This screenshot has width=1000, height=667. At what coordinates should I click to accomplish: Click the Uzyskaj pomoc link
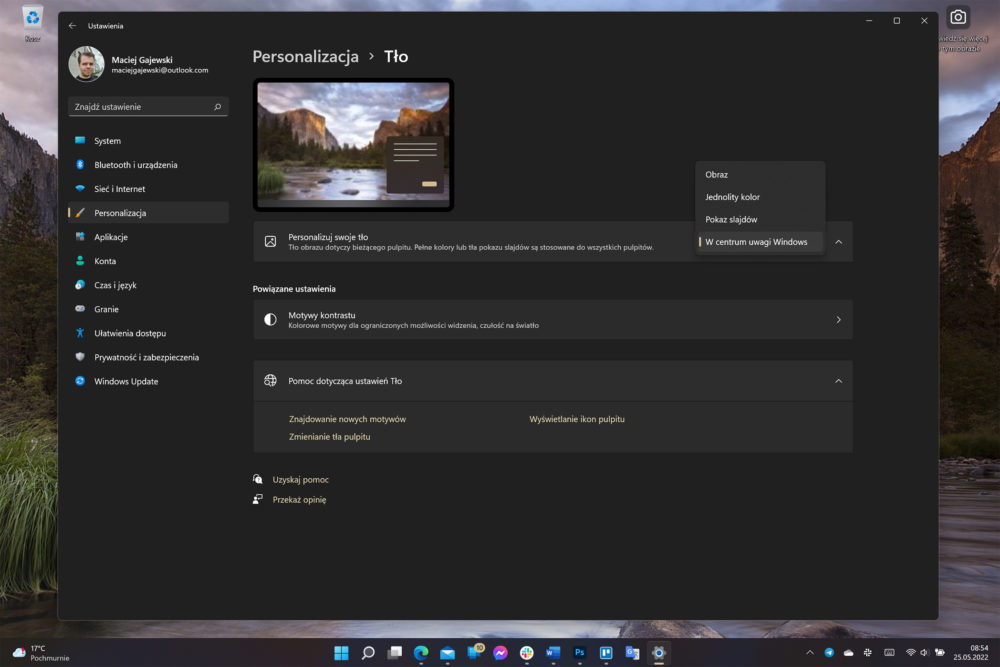pyautogui.click(x=300, y=480)
